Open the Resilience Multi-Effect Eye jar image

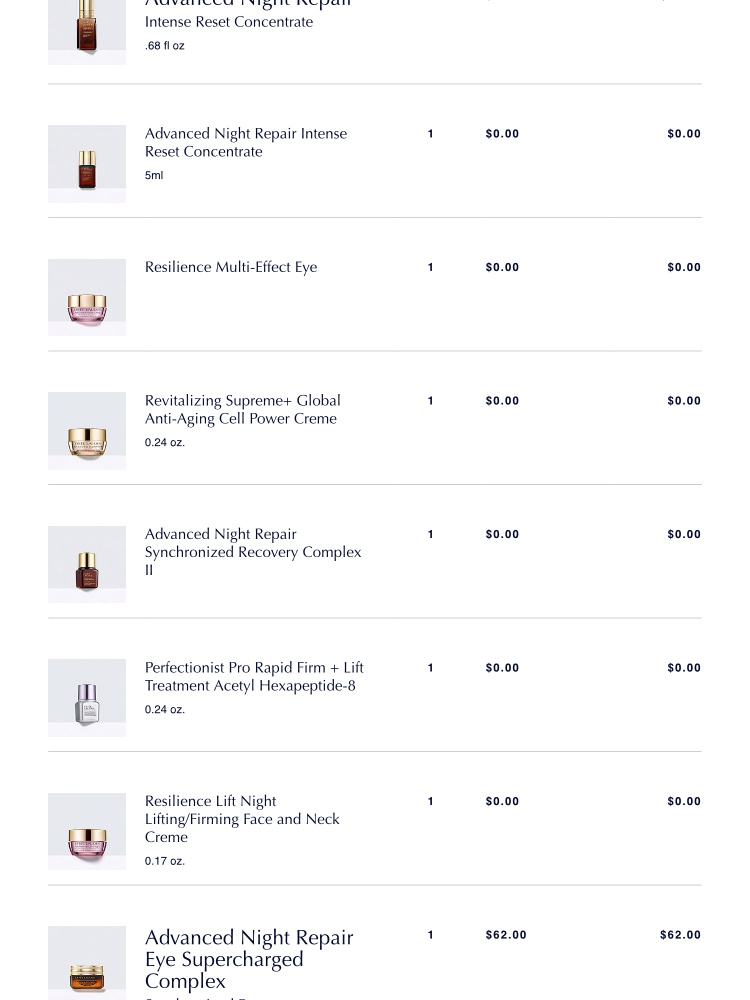tap(87, 297)
